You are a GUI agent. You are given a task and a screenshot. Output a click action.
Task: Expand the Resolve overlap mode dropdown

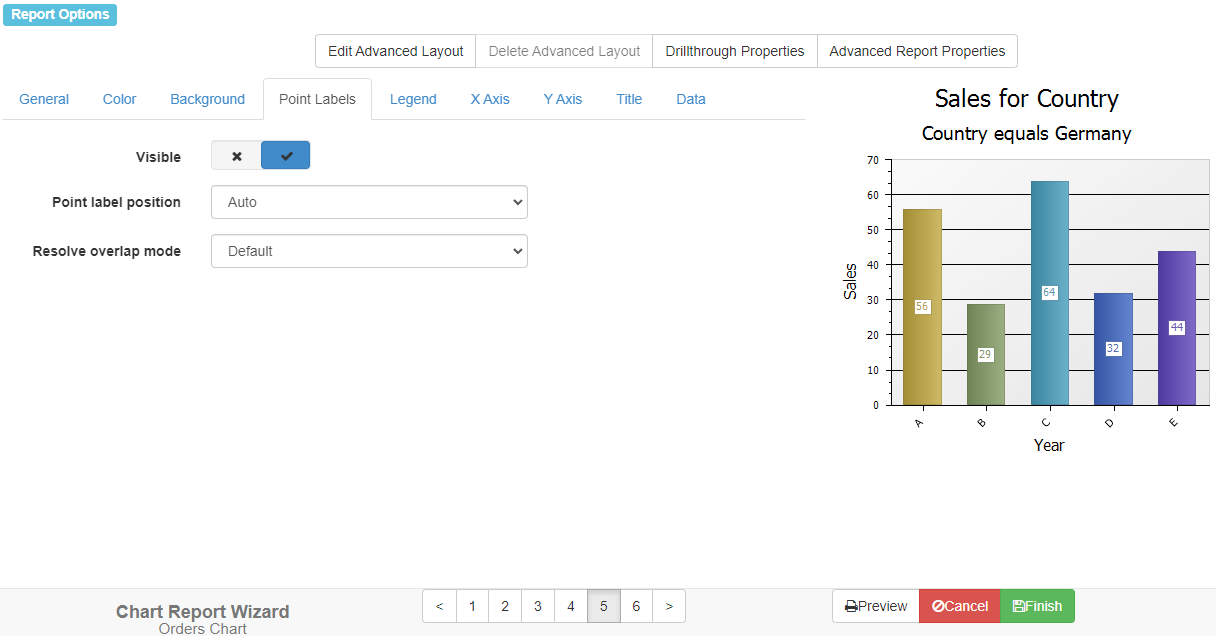click(x=369, y=251)
